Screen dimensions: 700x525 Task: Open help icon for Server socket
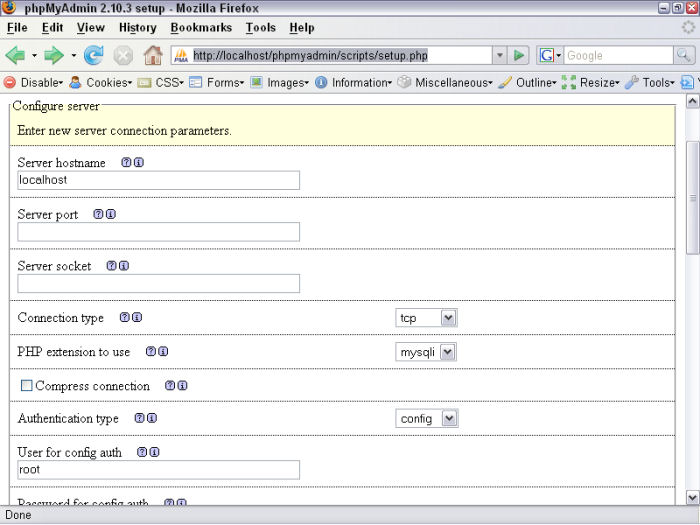112,266
